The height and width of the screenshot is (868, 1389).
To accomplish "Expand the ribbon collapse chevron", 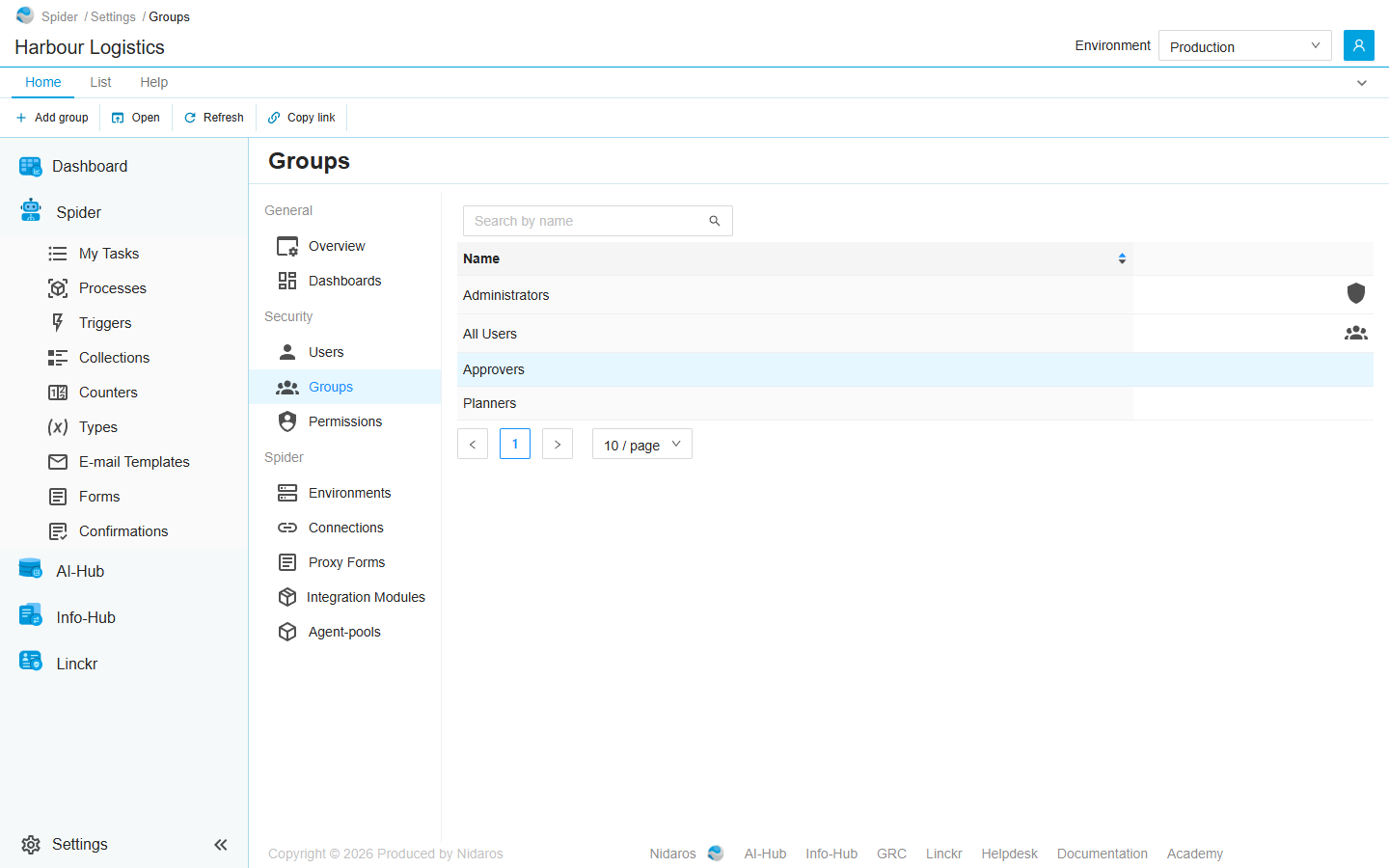I will (x=1362, y=83).
